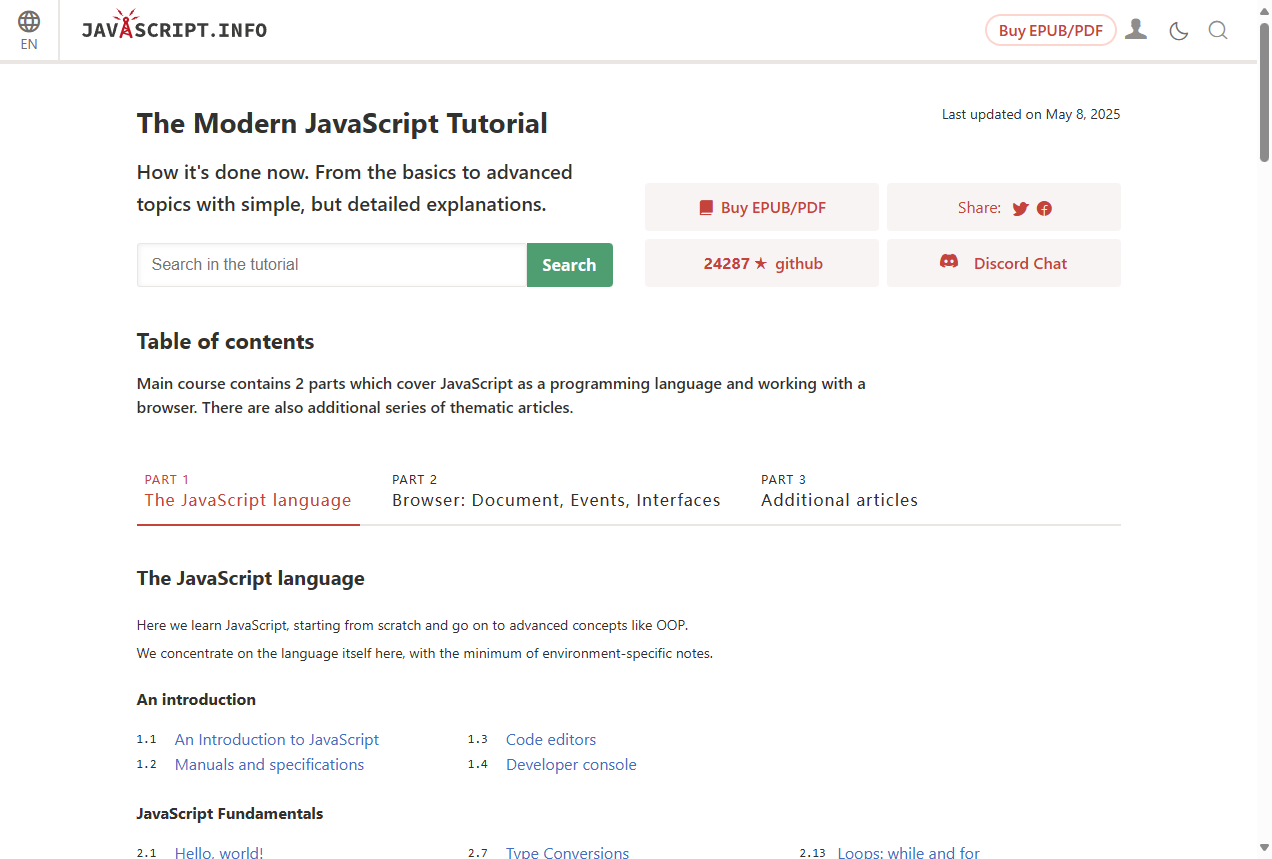Open 'An Introduction to JavaScript' article
Viewport: 1272px width, 859px height.
(x=276, y=739)
